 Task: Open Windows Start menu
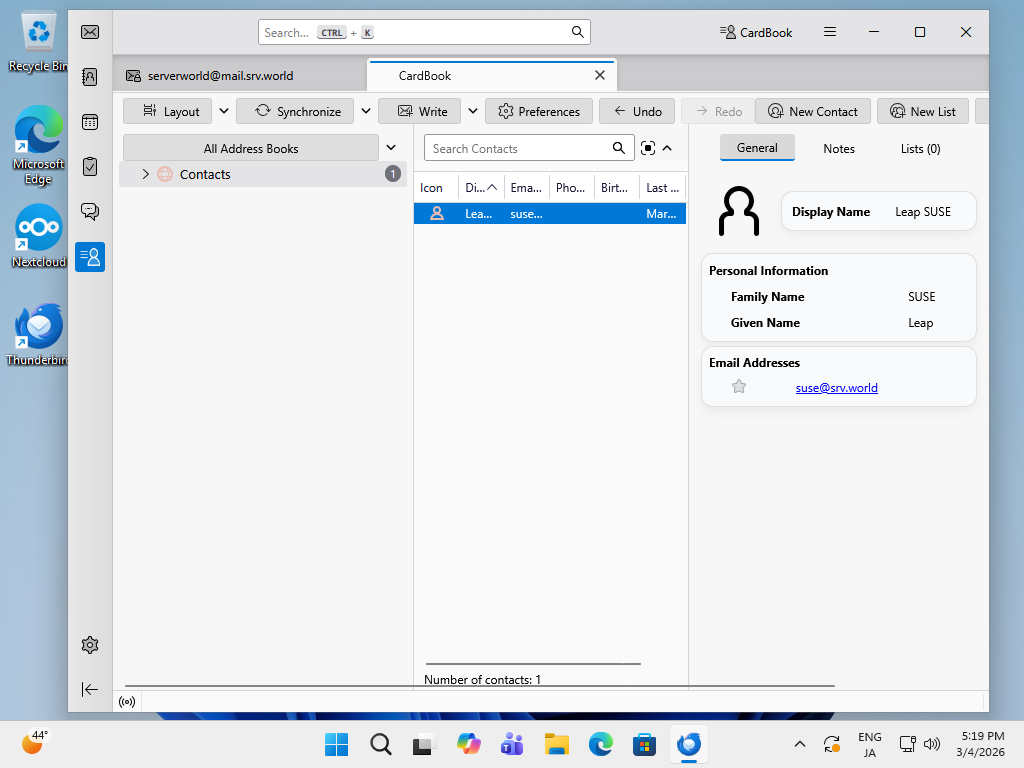[x=336, y=744]
